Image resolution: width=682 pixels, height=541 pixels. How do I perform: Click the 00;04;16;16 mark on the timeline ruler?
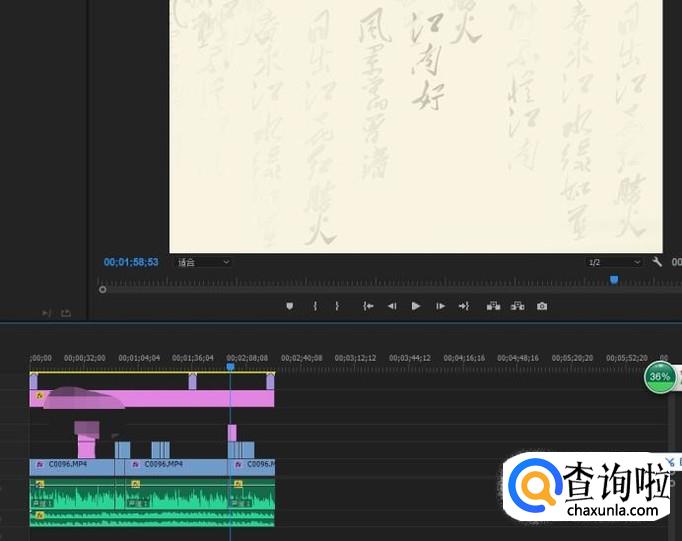click(464, 358)
